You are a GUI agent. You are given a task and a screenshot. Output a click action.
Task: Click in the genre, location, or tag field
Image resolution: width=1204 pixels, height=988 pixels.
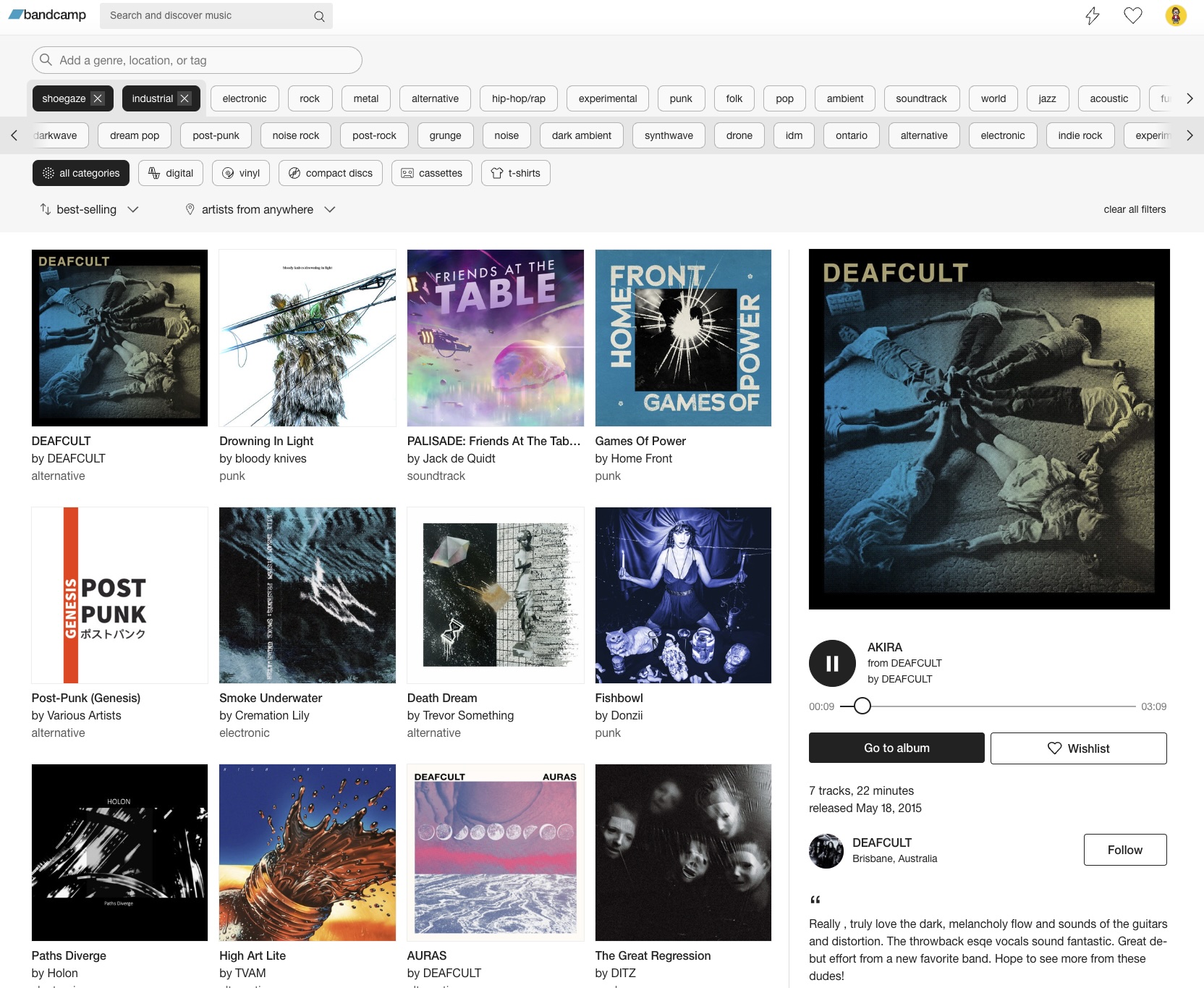coord(197,60)
